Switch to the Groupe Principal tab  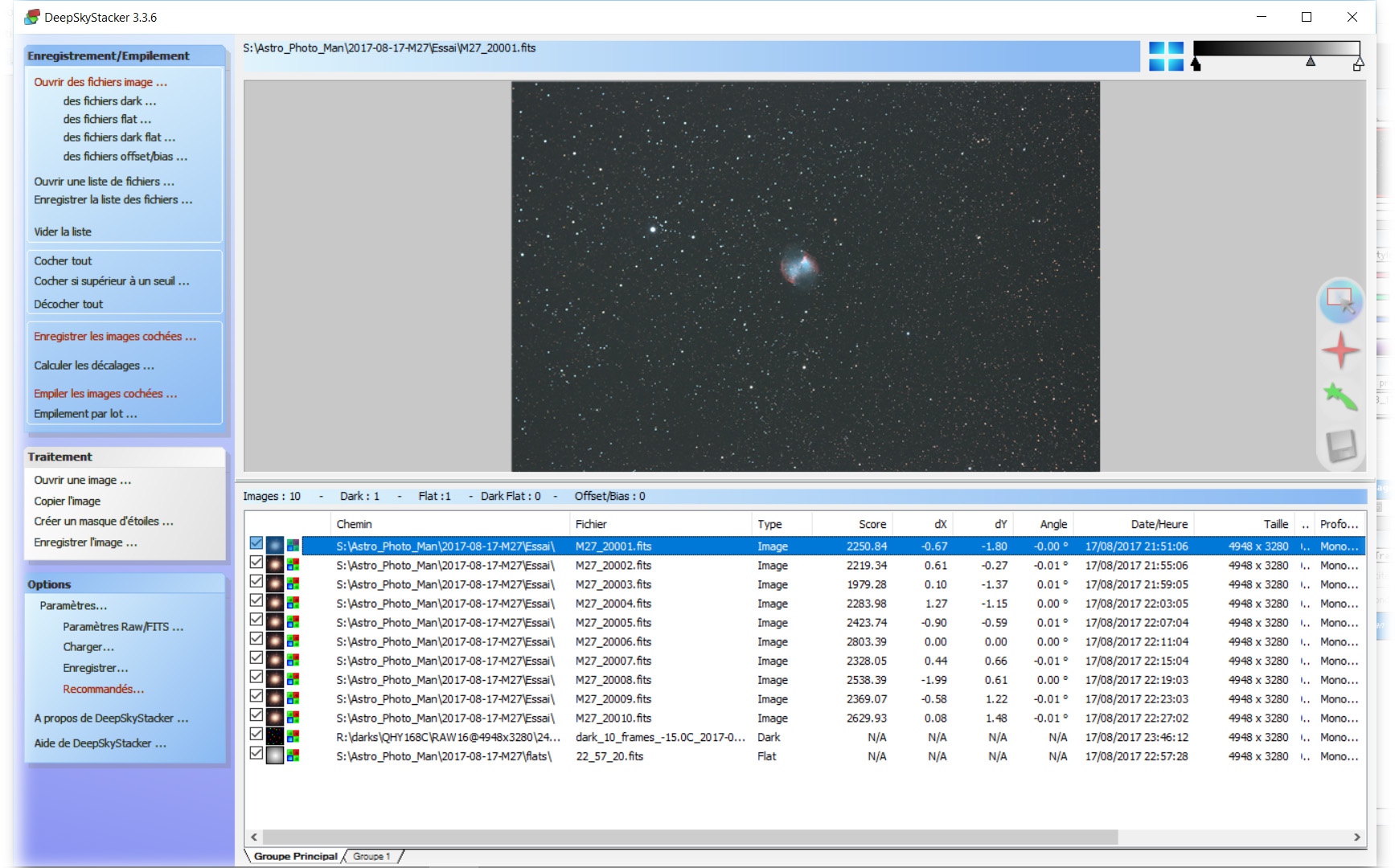295,856
